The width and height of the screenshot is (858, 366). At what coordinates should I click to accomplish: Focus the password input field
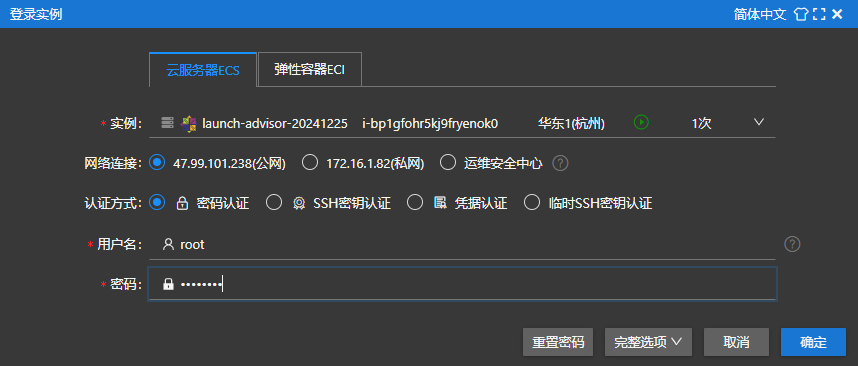click(462, 284)
